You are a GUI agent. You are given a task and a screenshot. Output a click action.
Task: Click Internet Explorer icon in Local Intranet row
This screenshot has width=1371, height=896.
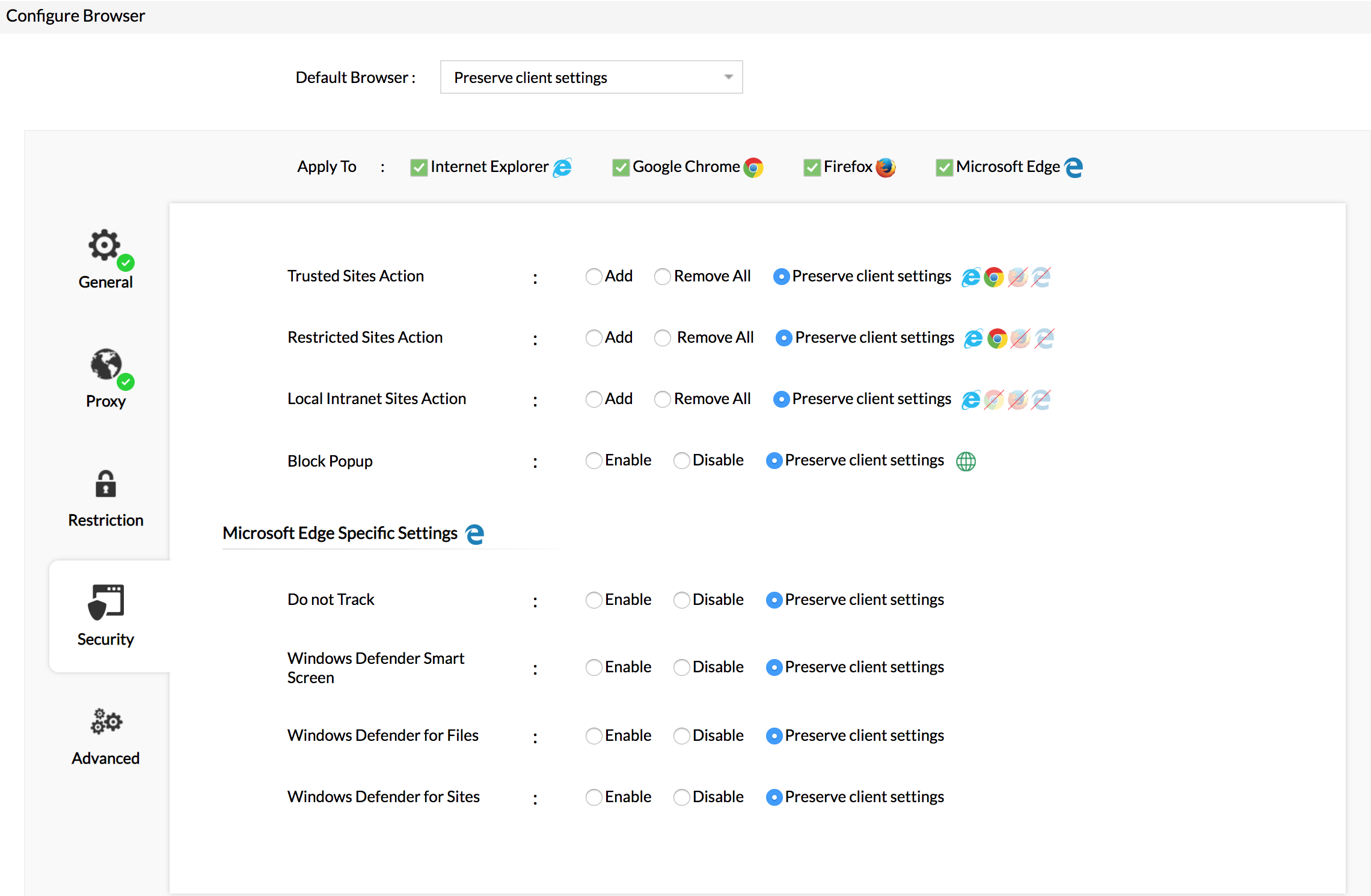click(x=971, y=400)
